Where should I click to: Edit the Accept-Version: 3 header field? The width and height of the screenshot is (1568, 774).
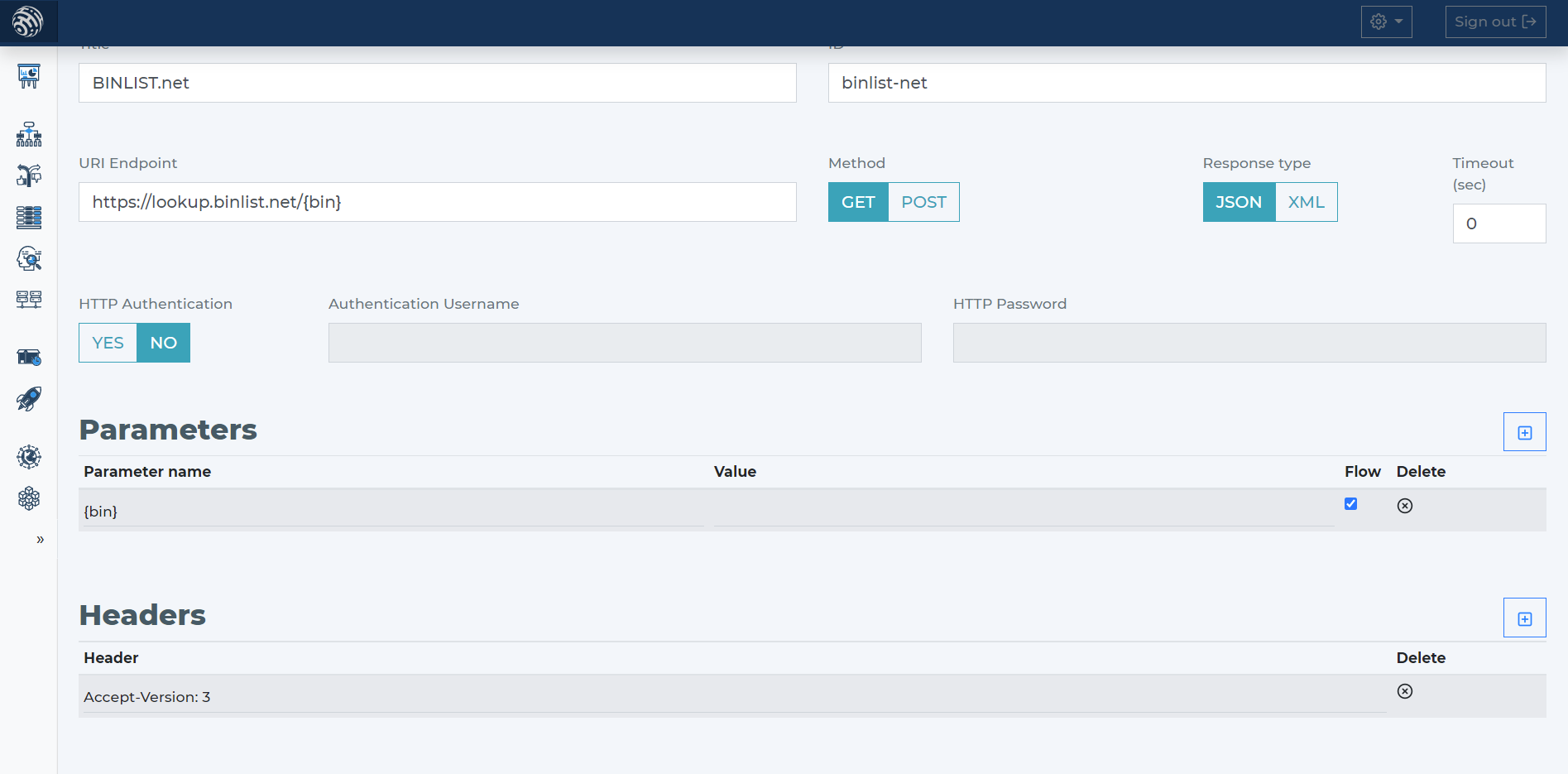point(735,697)
